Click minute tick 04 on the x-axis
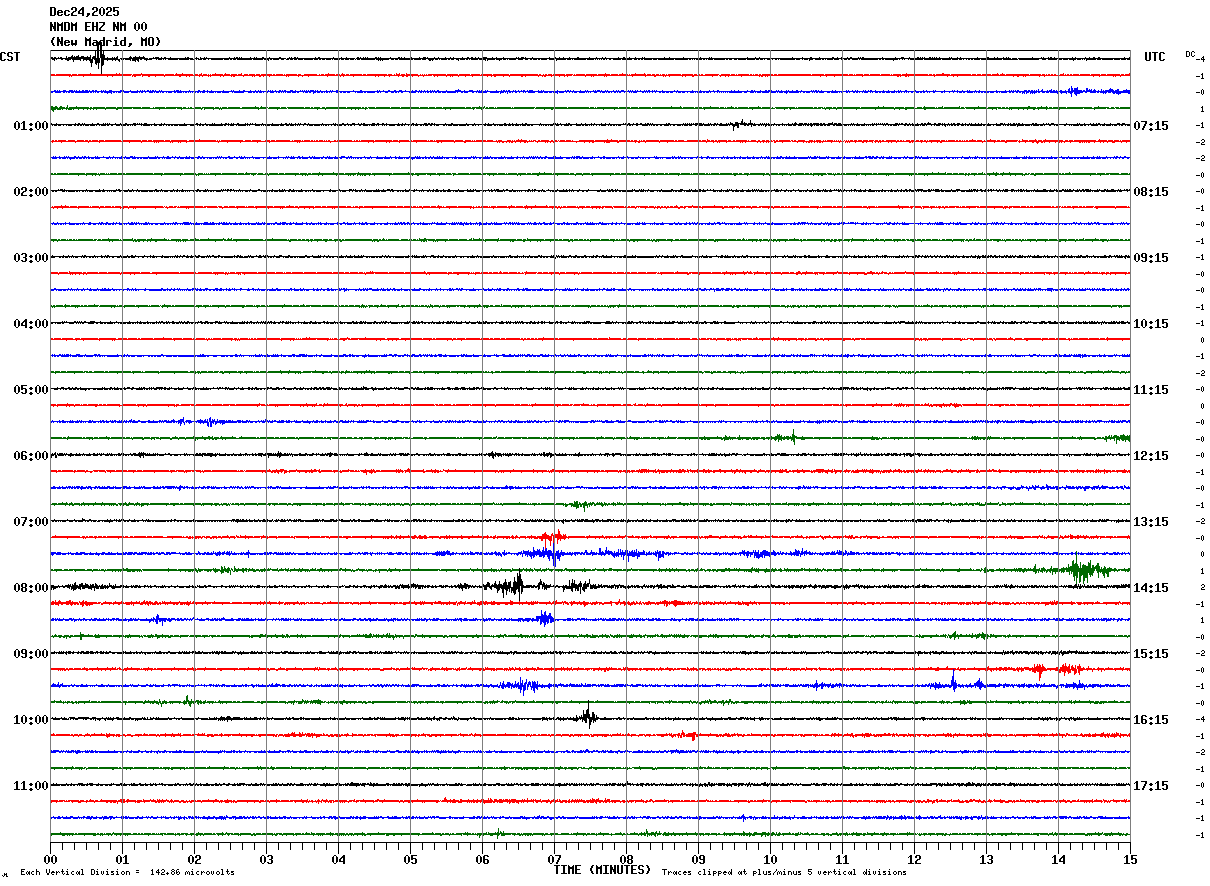Viewport: 1210px width, 886px height. click(338, 859)
